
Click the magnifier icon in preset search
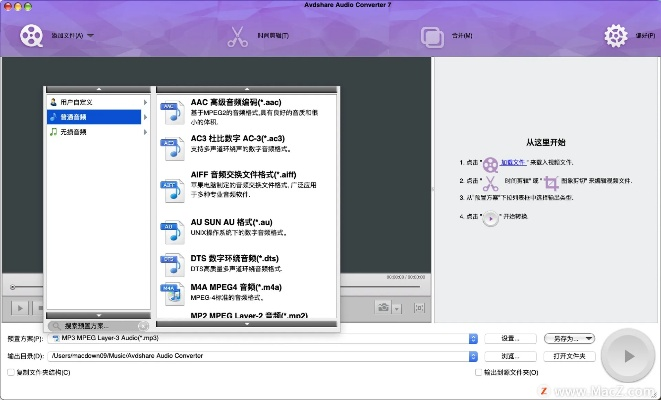click(56, 326)
